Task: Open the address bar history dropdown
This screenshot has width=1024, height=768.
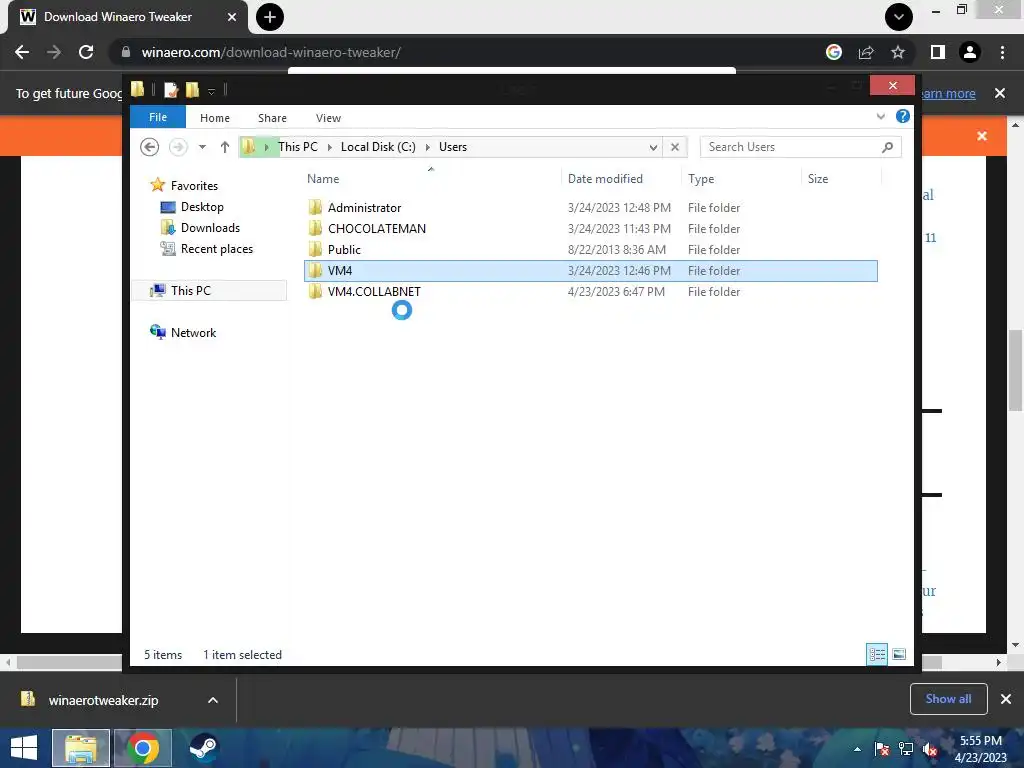Action: click(653, 147)
